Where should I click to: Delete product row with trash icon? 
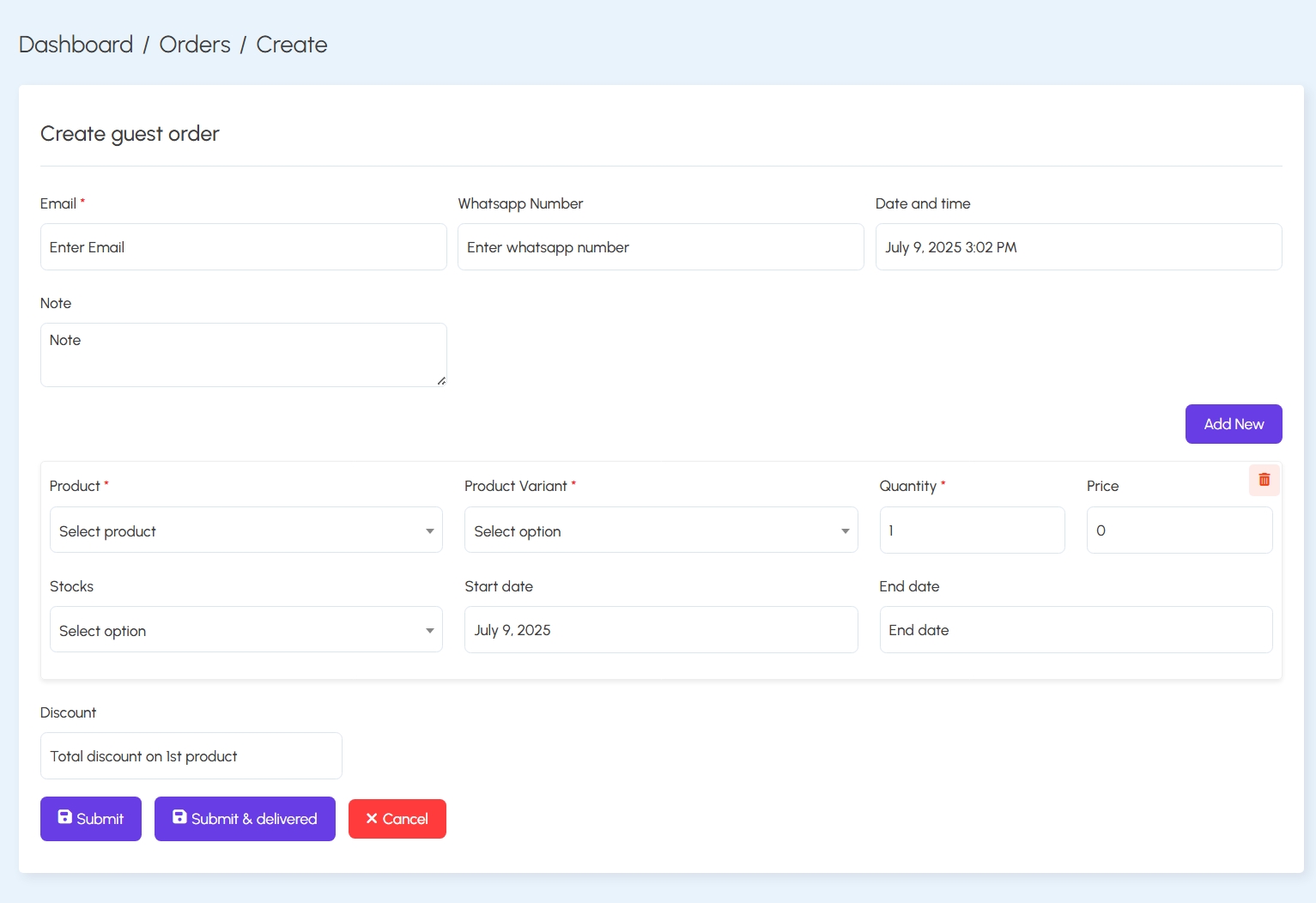[x=1264, y=480]
